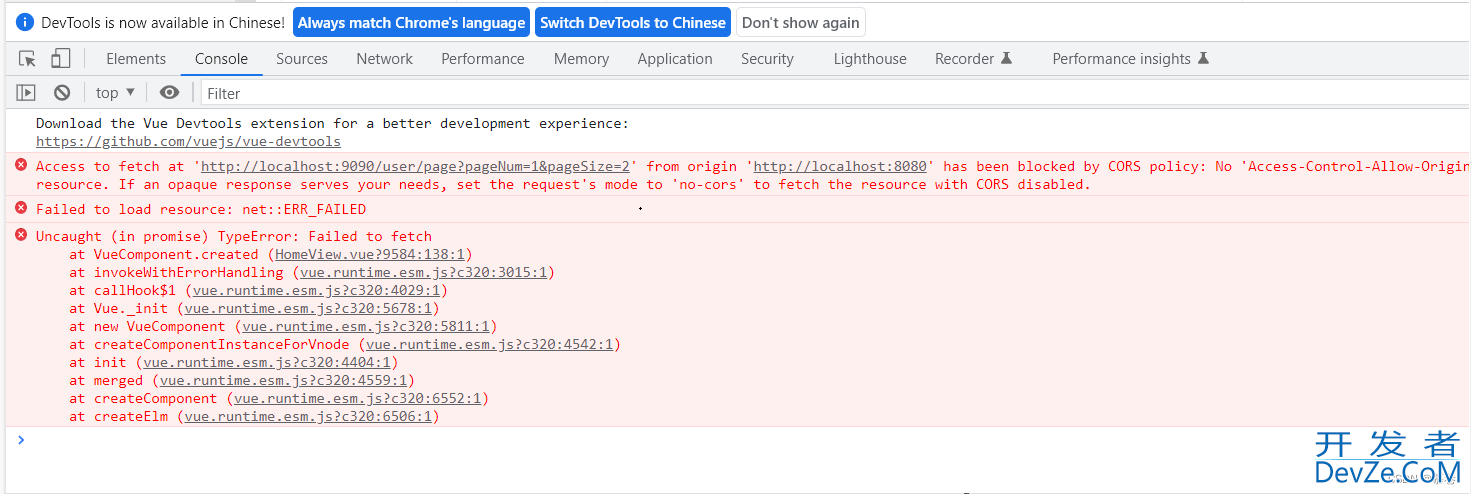Toggle the device toolbar icon
Image resolution: width=1471 pixels, height=494 pixels.
pyautogui.click(x=61, y=58)
